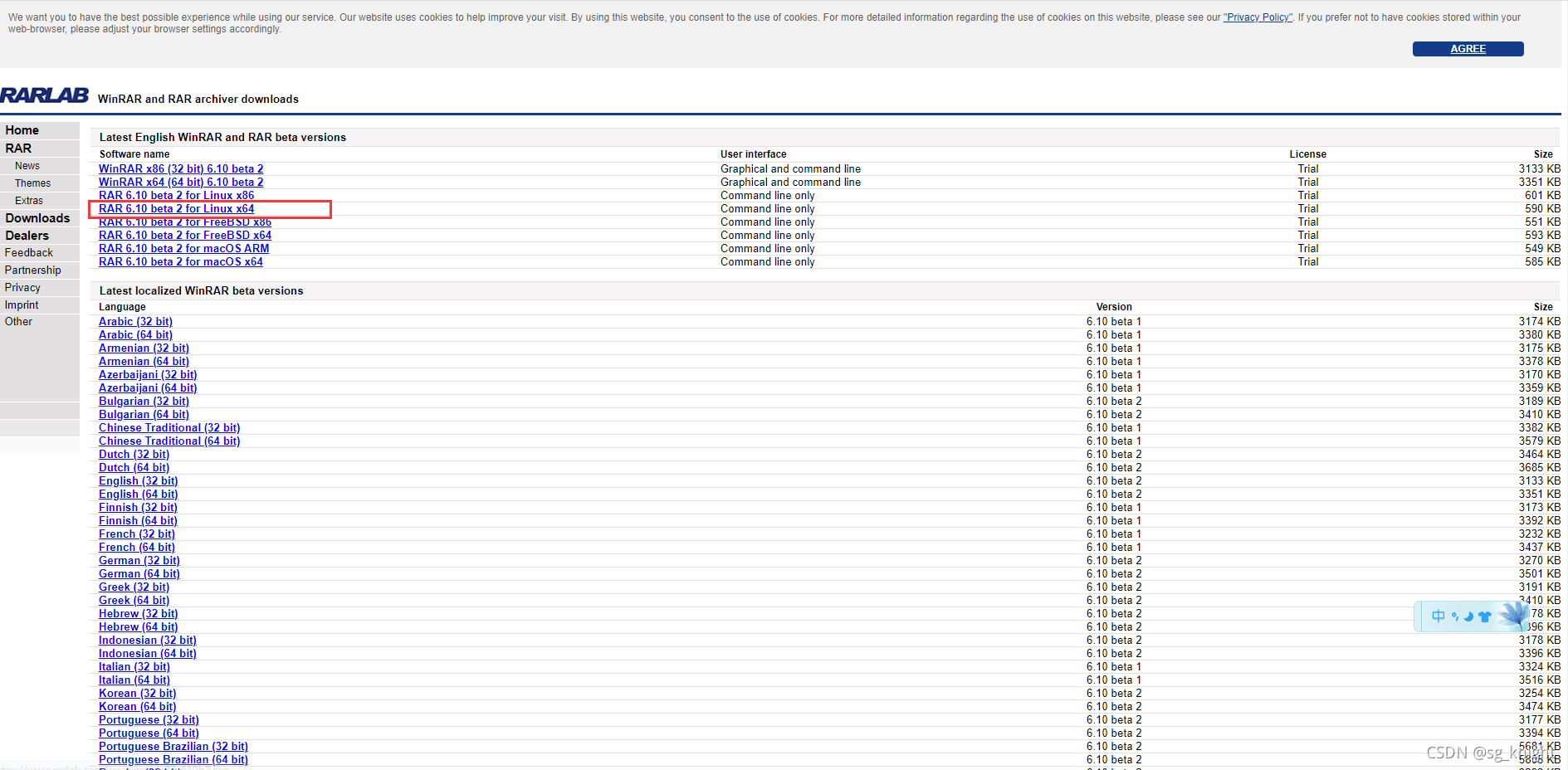Viewport: 1568px width, 770px height.
Task: Open the Chinese Traditional (64 bit) link
Action: pos(169,441)
